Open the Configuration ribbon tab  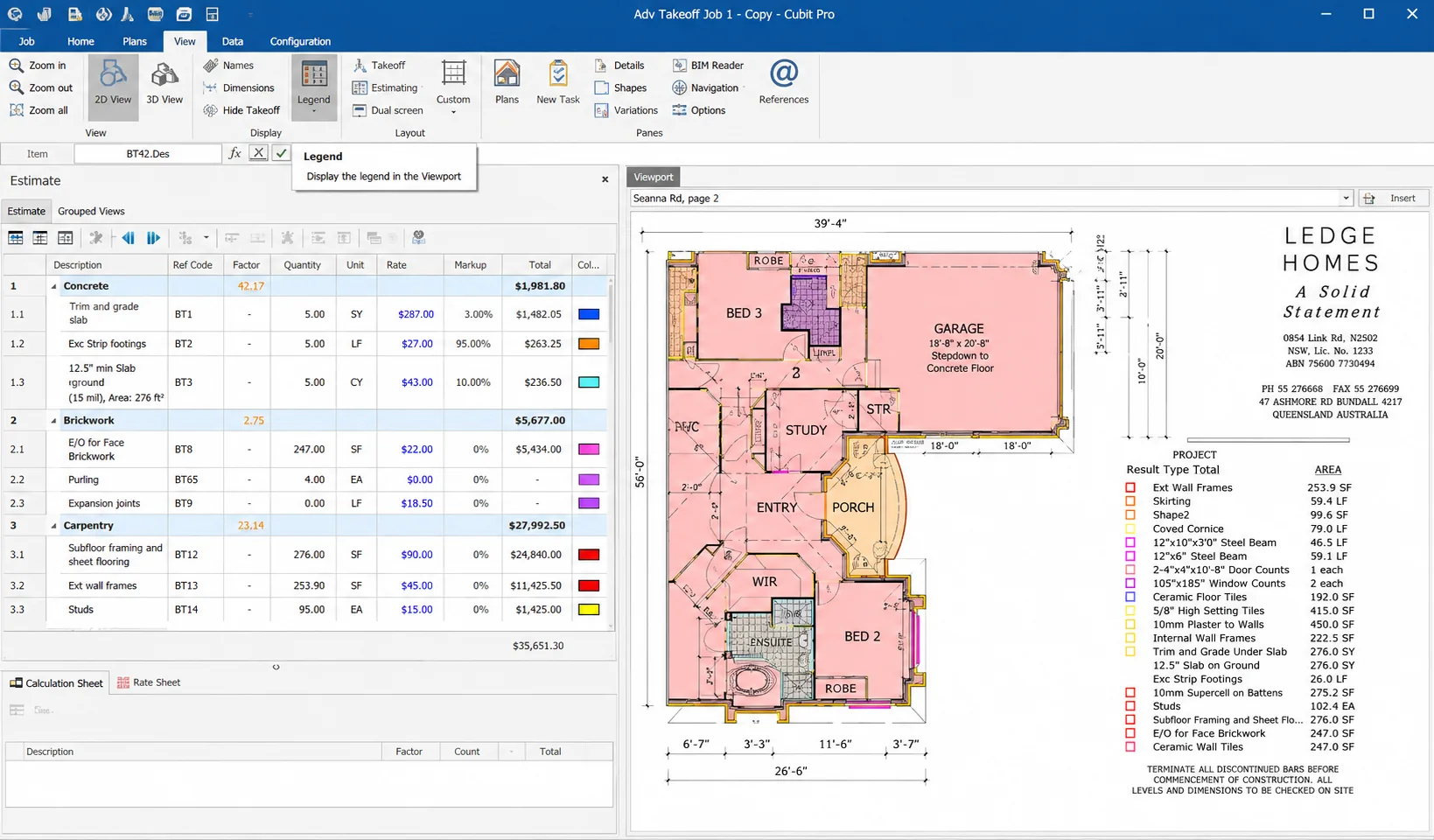click(x=300, y=41)
